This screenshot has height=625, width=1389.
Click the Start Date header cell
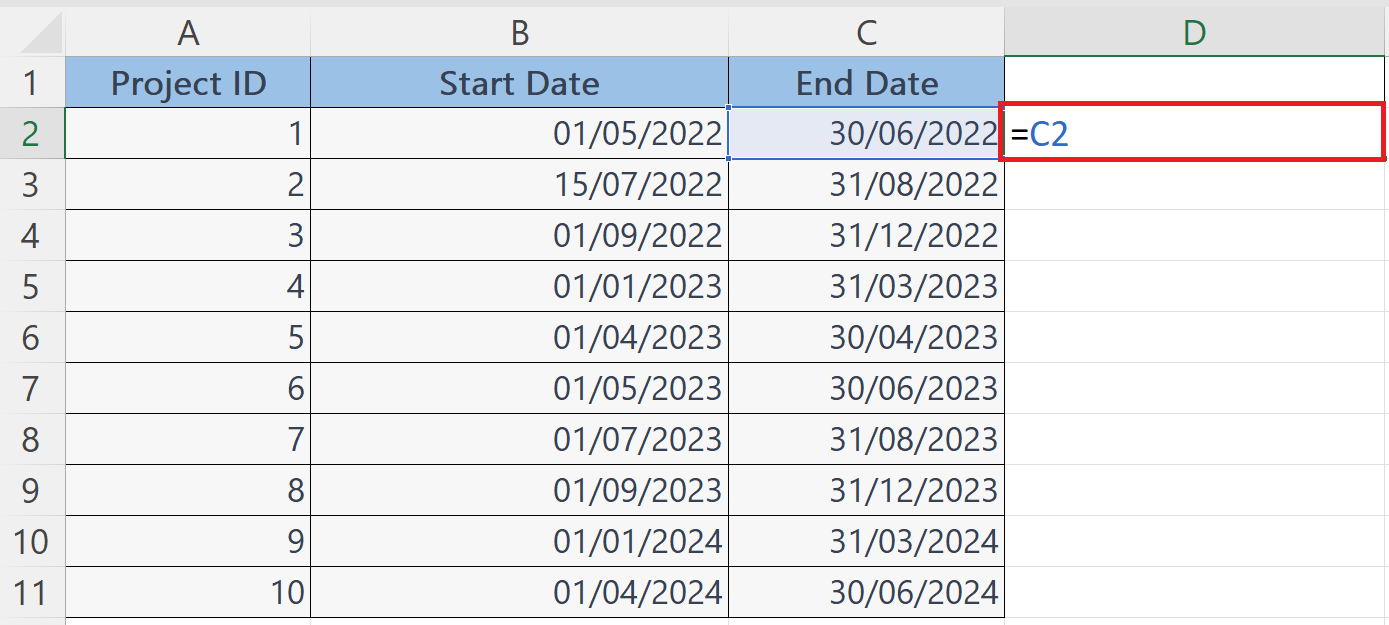click(x=518, y=83)
